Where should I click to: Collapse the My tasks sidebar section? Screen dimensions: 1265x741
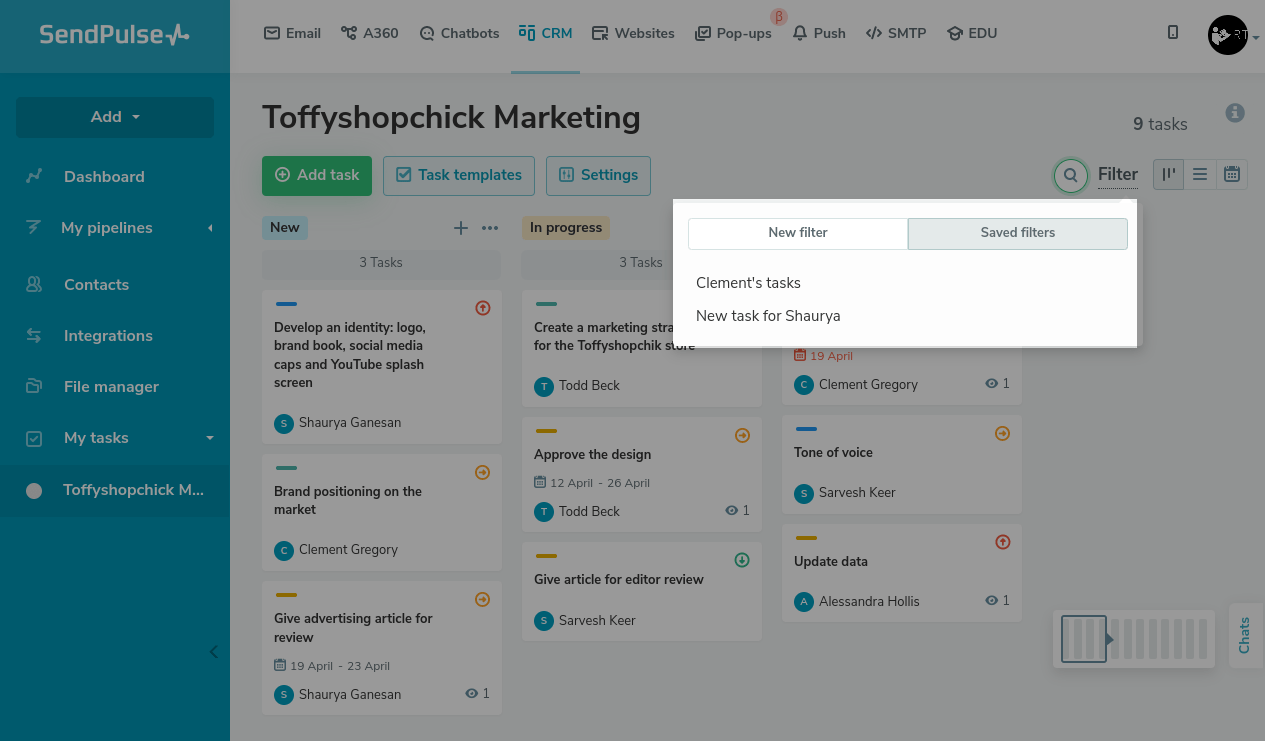point(210,438)
